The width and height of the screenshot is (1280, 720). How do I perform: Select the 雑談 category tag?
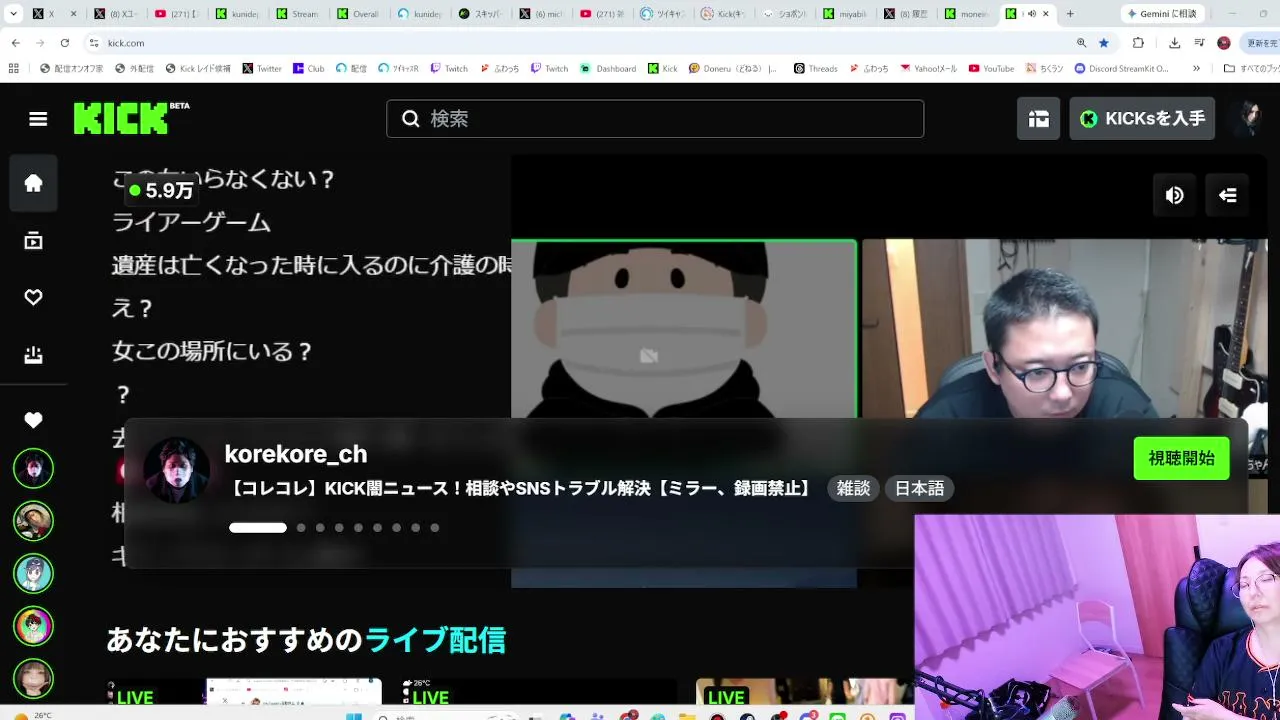[853, 488]
